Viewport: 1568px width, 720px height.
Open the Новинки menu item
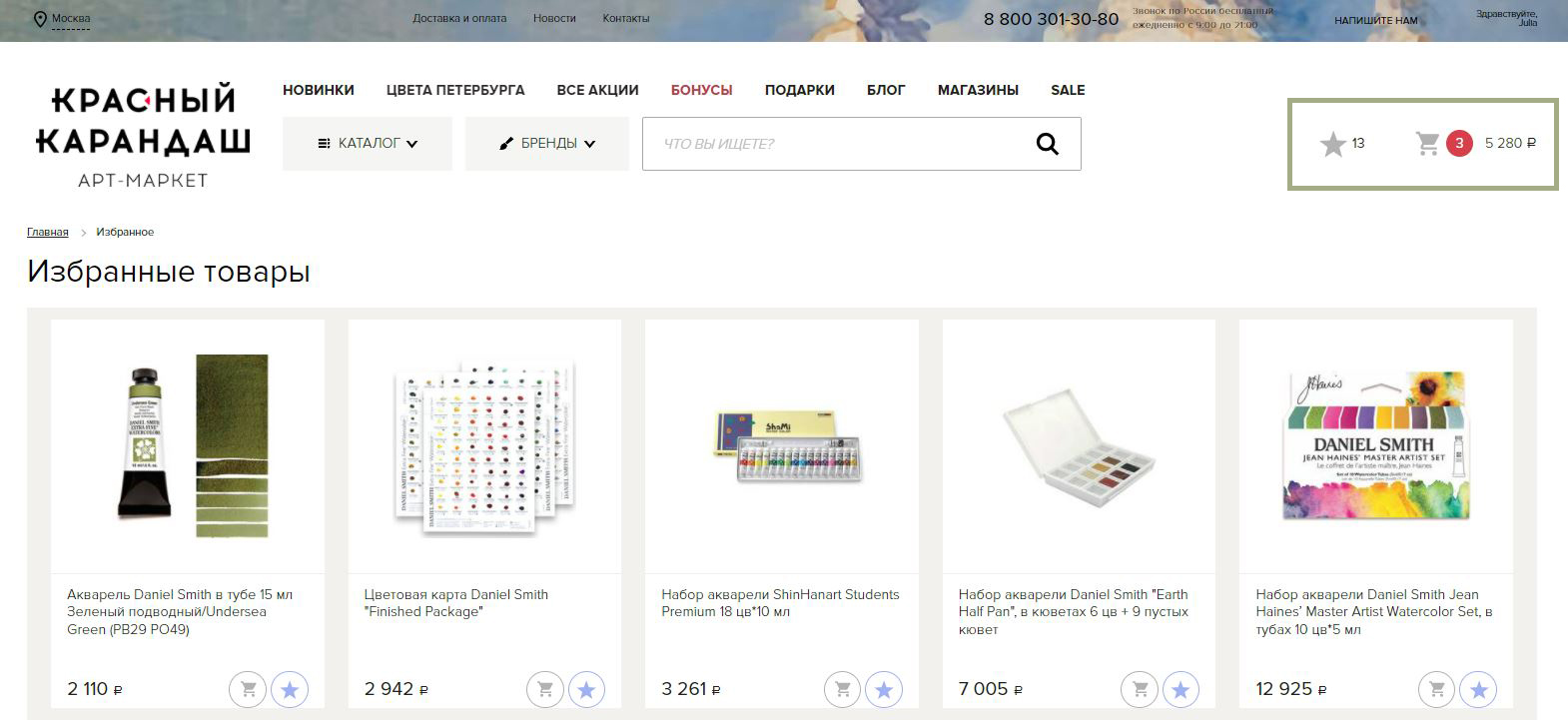318,90
